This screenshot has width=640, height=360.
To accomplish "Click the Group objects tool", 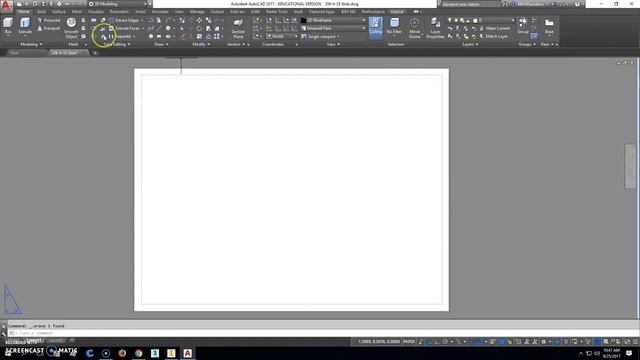I will (523, 26).
